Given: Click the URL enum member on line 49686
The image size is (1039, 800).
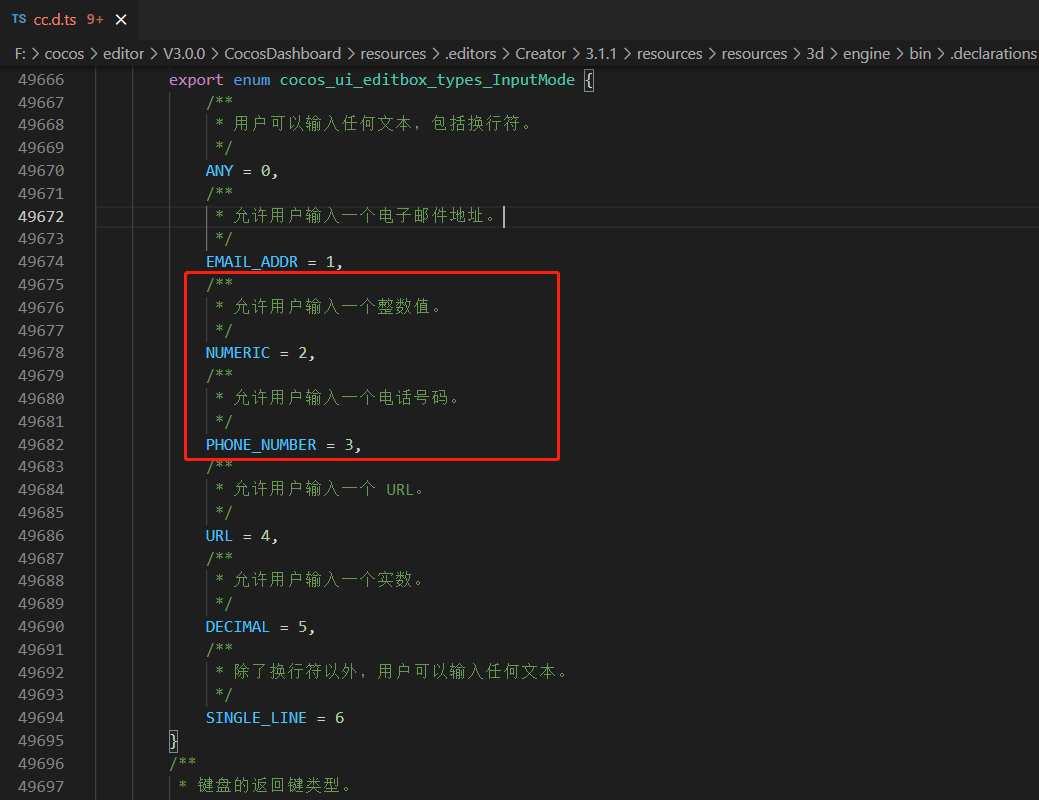Looking at the screenshot, I should coord(219,536).
